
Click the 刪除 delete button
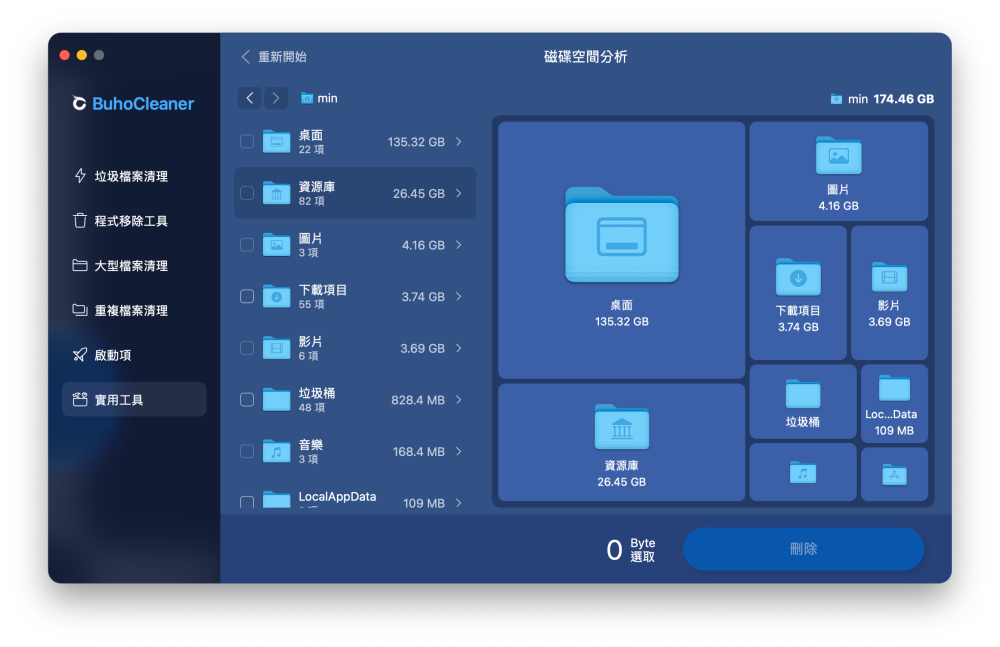pyautogui.click(x=804, y=549)
